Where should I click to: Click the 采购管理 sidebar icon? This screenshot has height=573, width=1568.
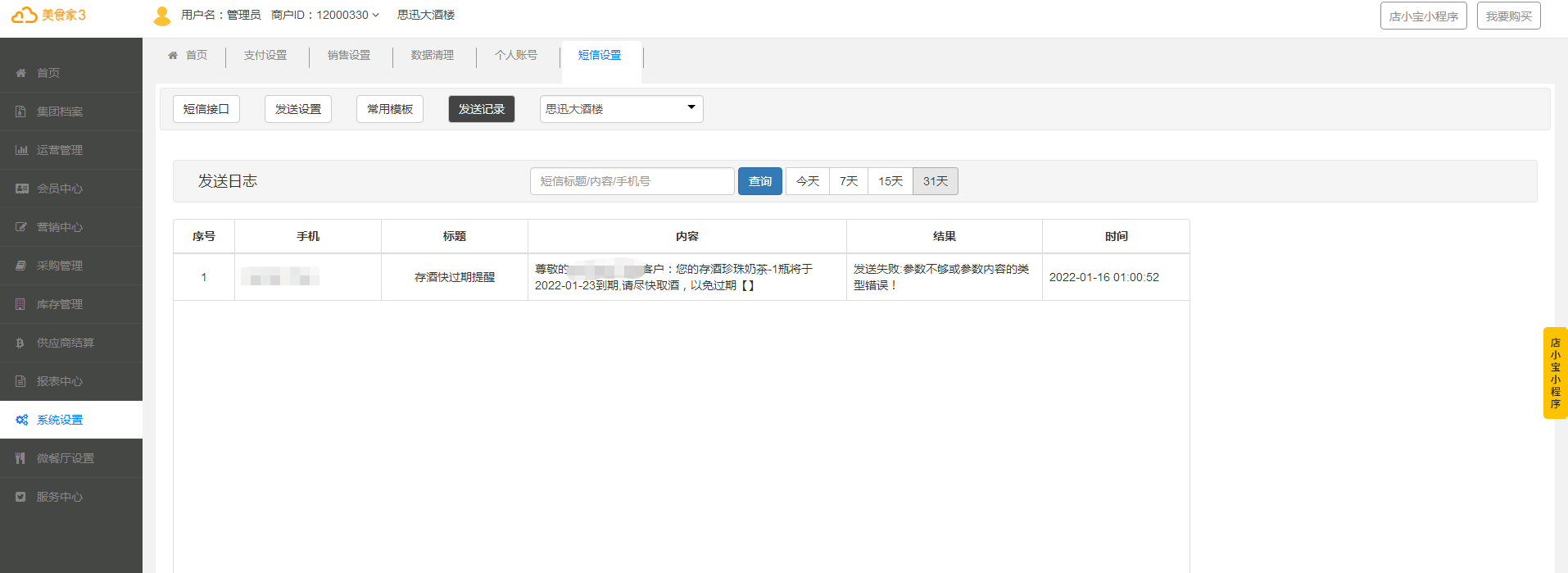21,266
